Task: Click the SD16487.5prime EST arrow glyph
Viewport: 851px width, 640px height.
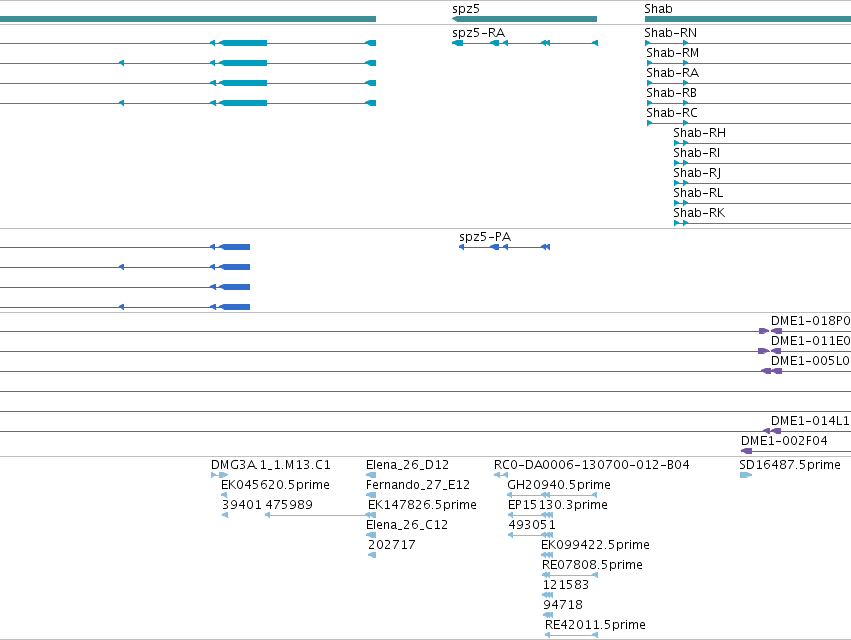Action: click(x=746, y=476)
